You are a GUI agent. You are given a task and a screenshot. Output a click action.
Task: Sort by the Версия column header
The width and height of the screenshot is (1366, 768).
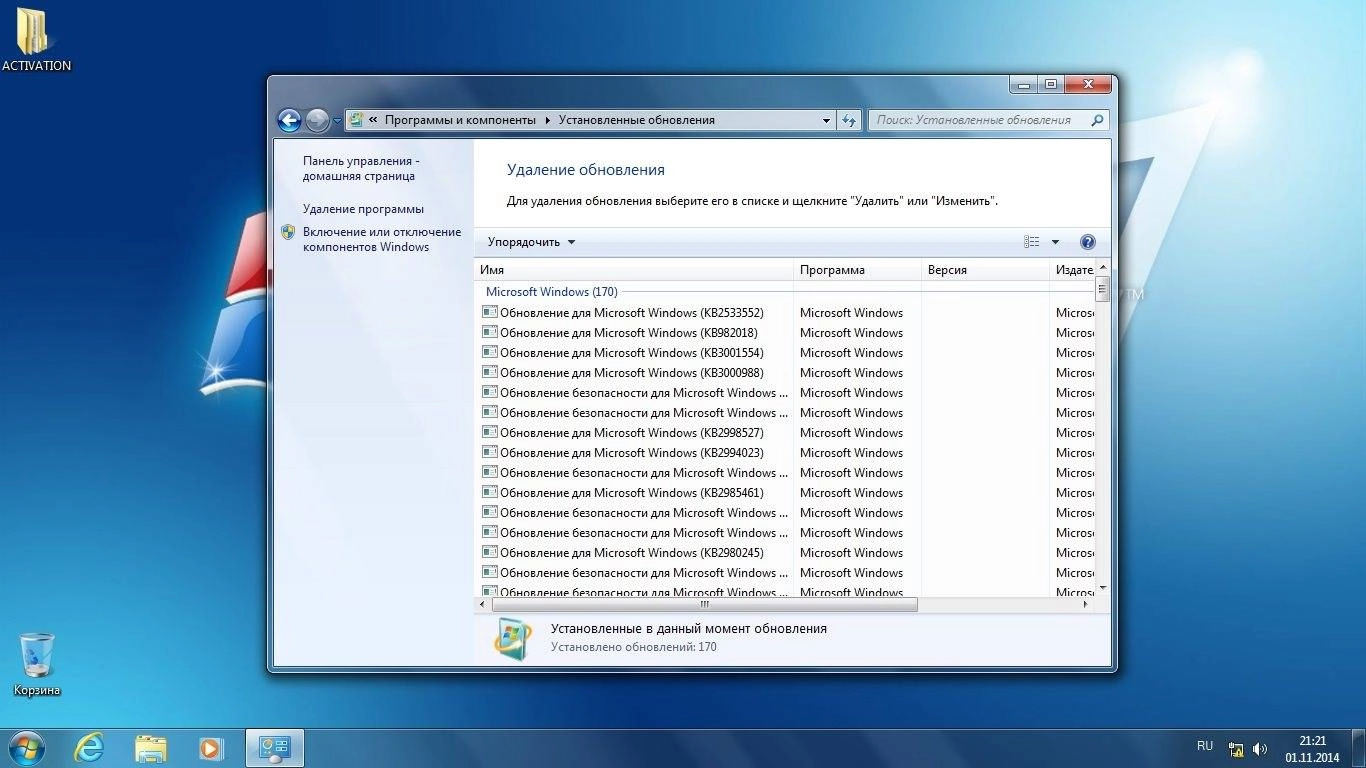click(x=985, y=270)
